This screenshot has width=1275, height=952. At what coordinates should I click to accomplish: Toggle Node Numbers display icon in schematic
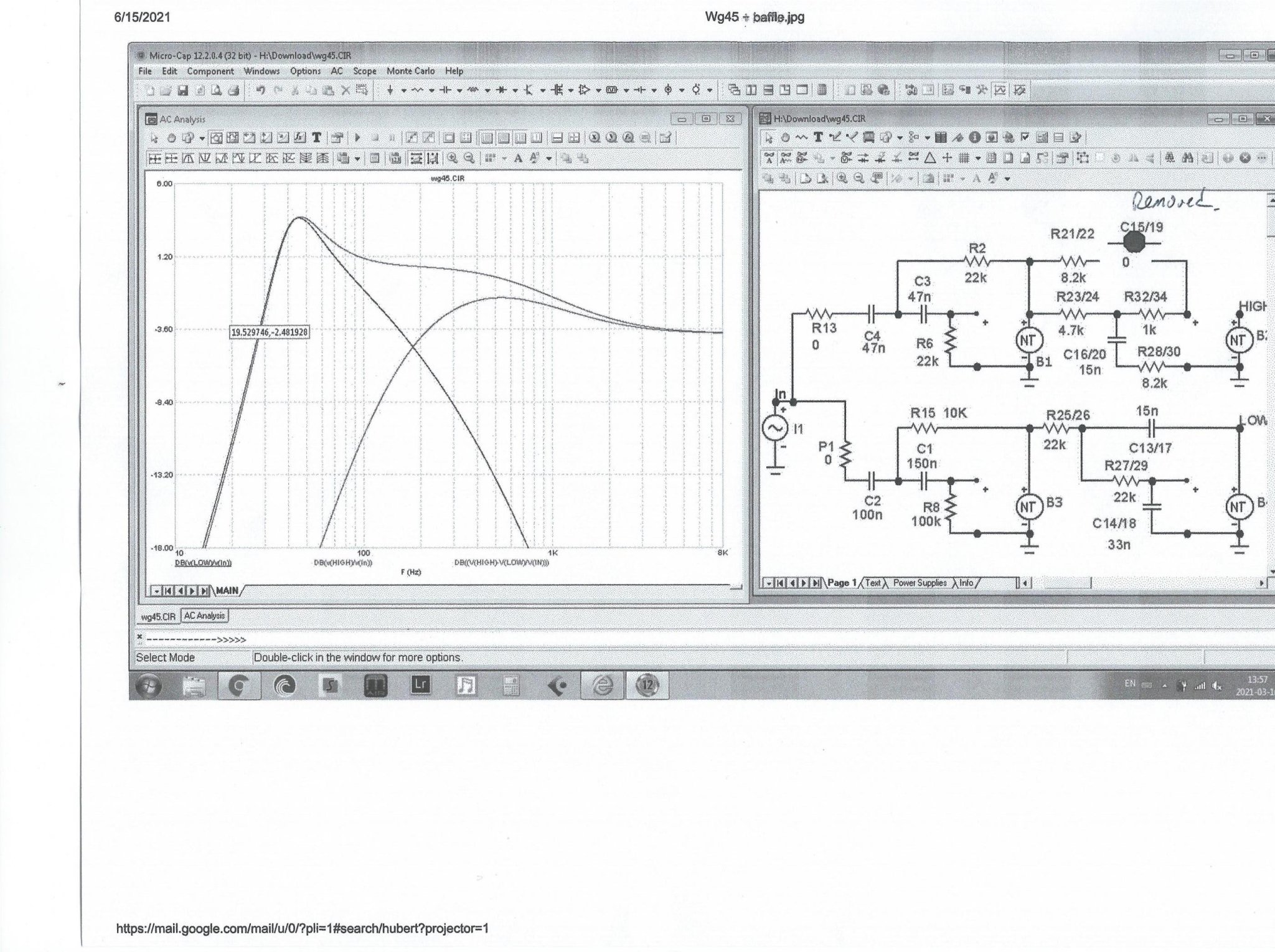[x=802, y=158]
